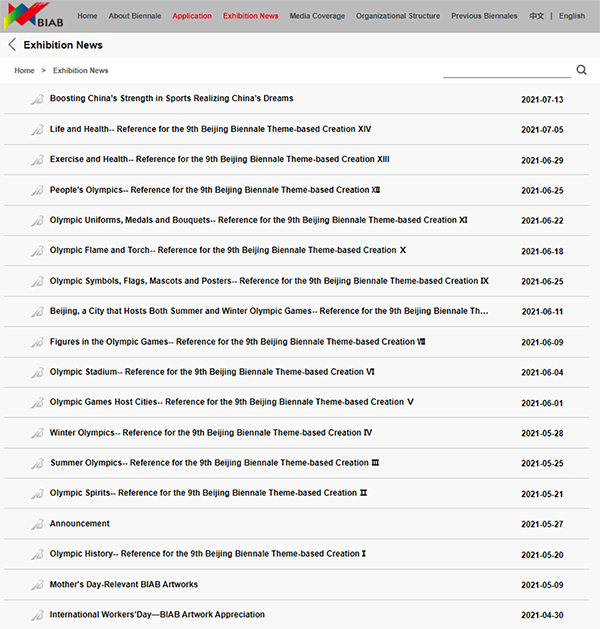Screen dimensions: 600x629
Task: Open Life and Health article
Action: tap(210, 129)
